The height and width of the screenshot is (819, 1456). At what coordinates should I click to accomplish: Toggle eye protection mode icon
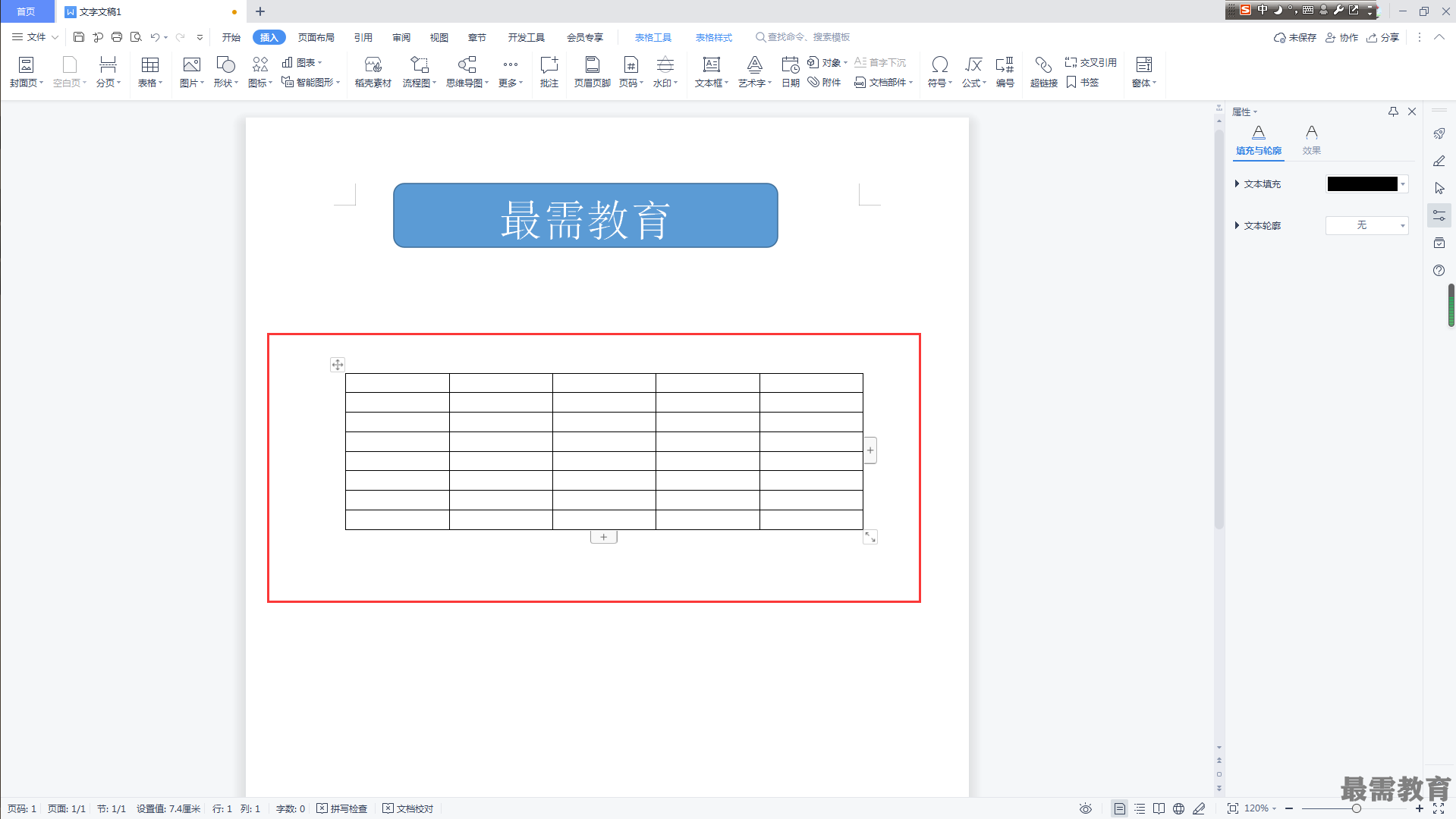click(1086, 808)
